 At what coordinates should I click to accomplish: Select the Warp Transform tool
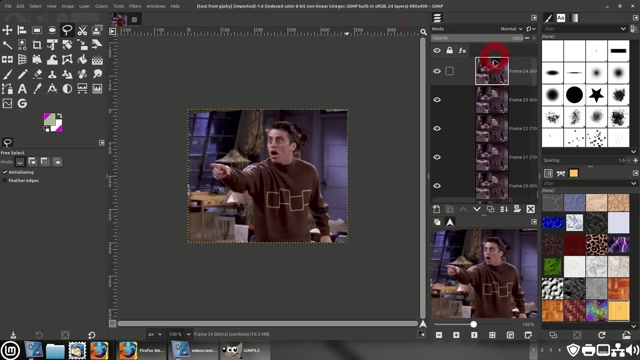coord(52,60)
